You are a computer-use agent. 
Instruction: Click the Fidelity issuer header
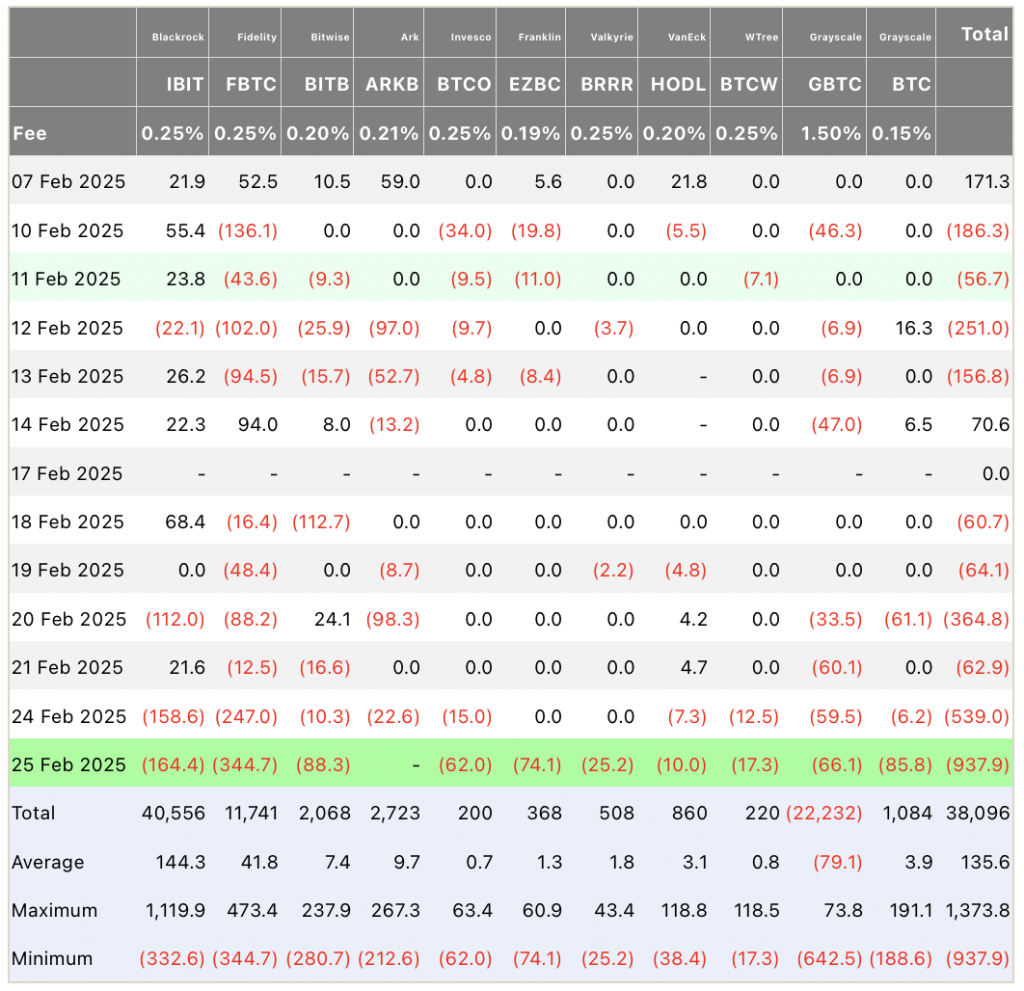257,37
